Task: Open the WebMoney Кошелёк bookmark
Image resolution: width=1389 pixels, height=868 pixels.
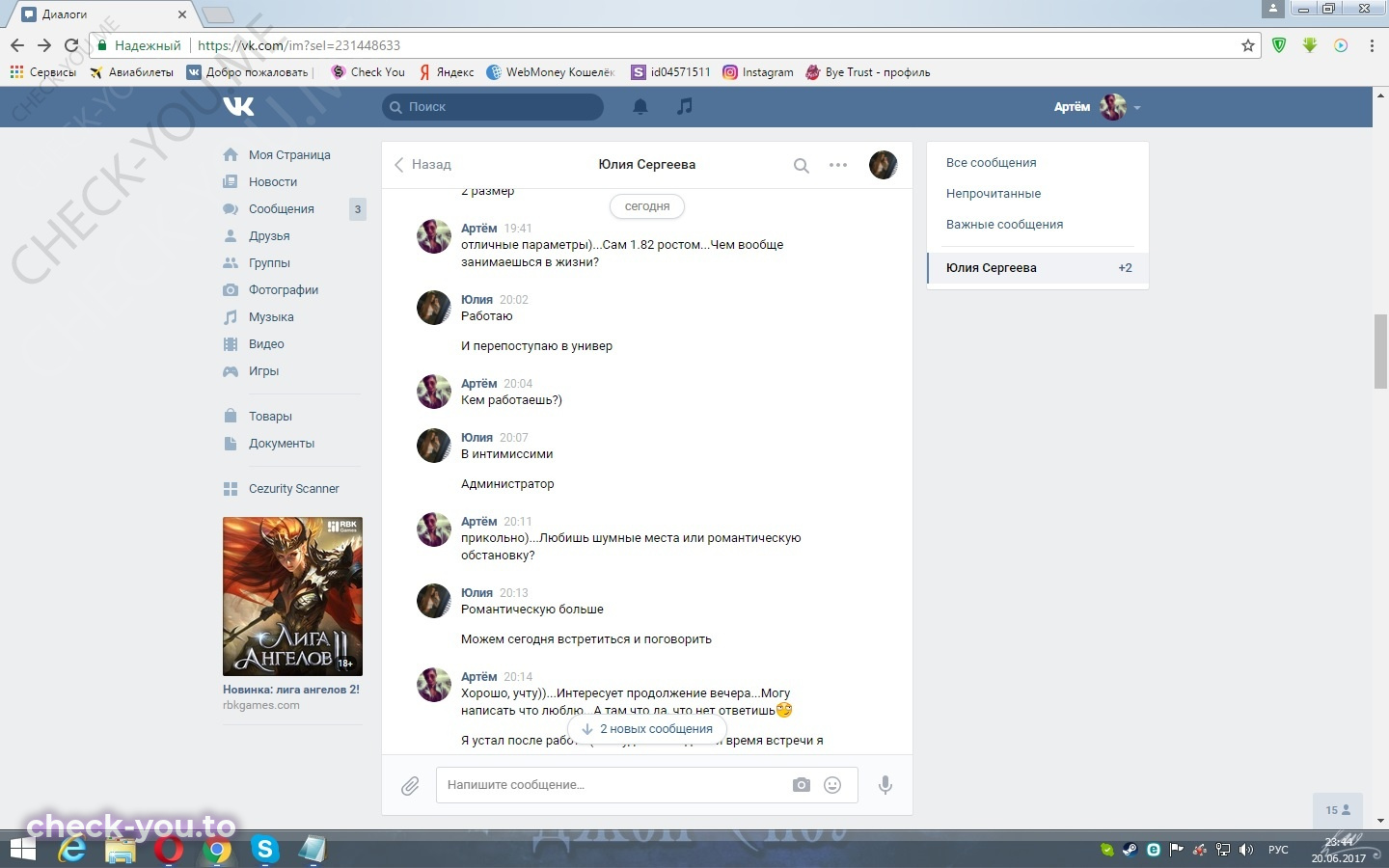Action: [x=551, y=72]
